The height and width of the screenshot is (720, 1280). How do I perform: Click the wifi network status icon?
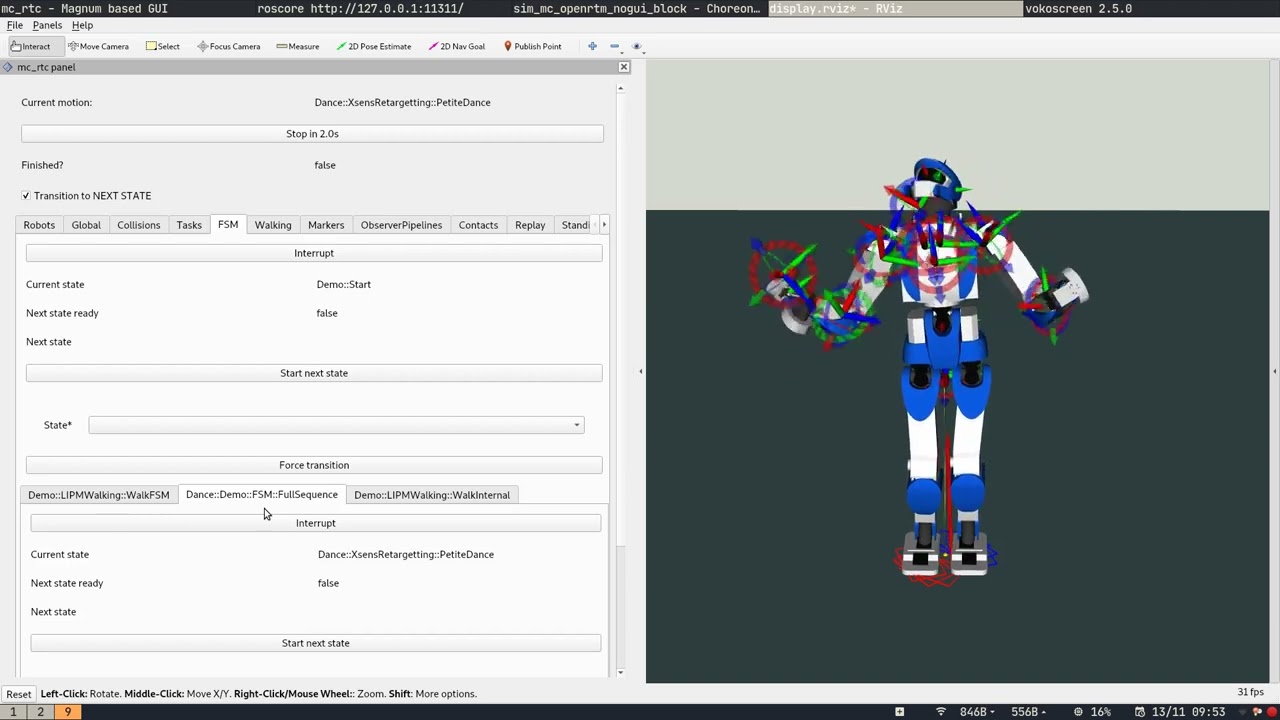pos(941,712)
